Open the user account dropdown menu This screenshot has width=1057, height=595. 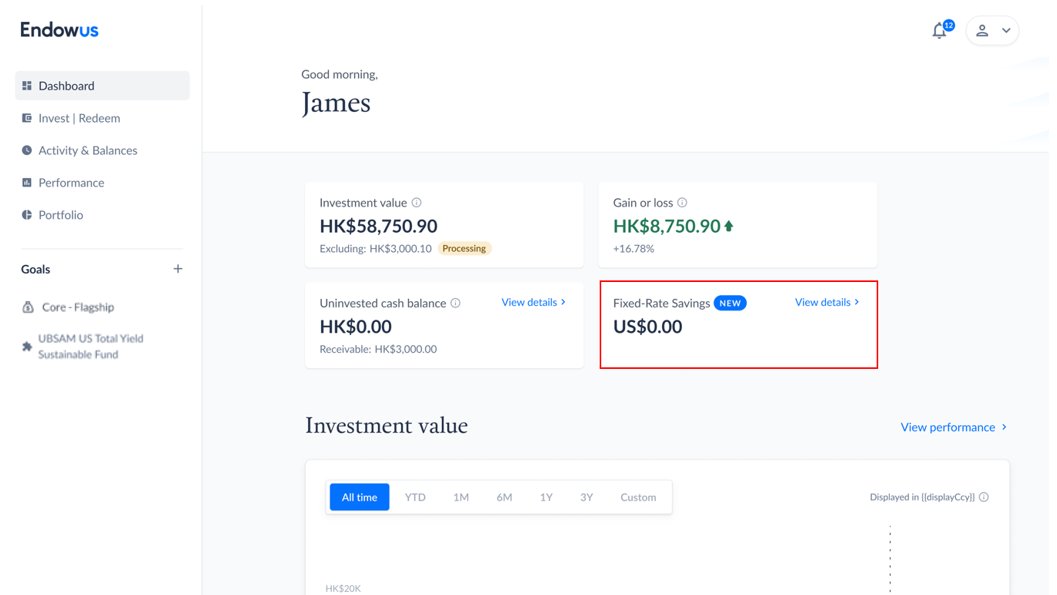pos(992,31)
